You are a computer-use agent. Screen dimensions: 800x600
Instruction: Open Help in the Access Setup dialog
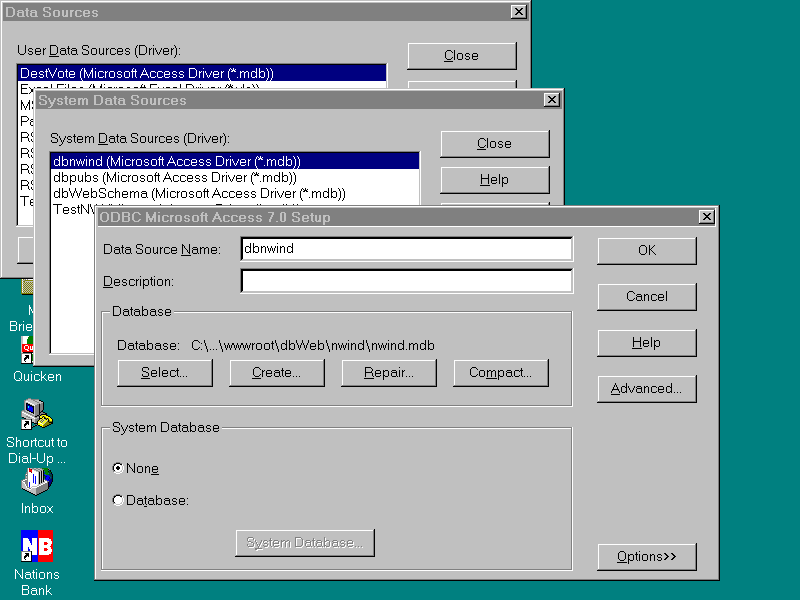click(x=646, y=343)
